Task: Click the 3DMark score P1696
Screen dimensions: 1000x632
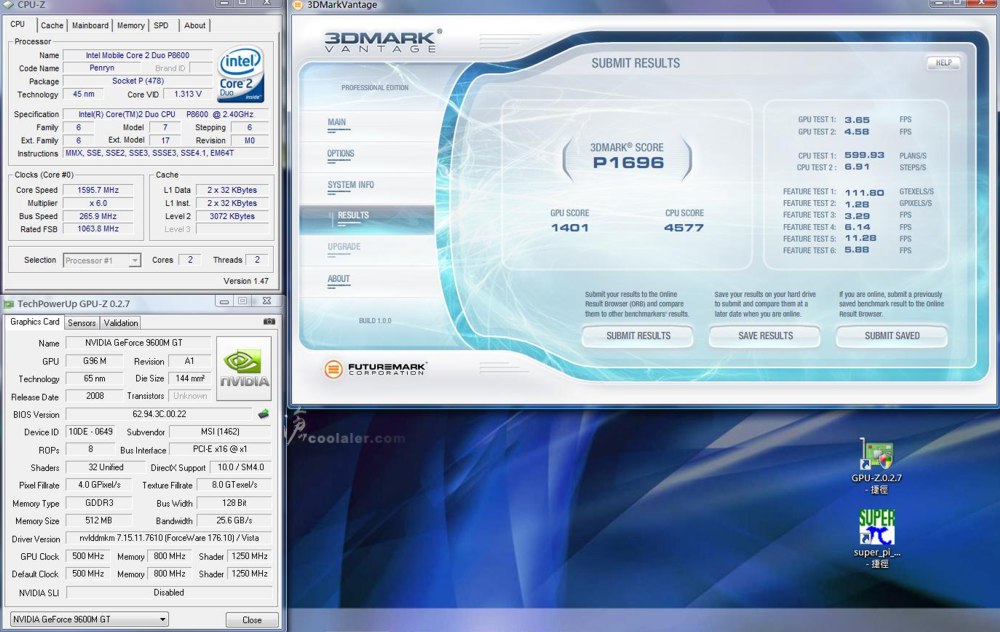Action: coord(628,163)
